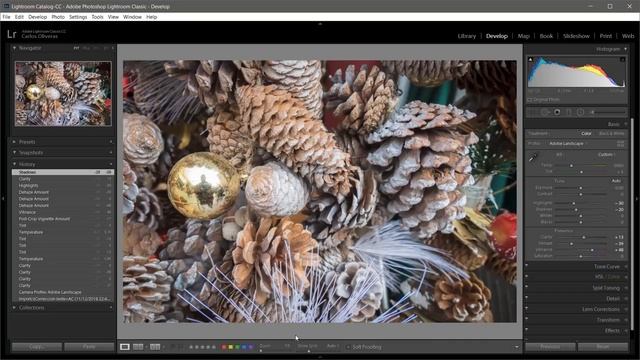Switch to the Slideshow module

[x=576, y=36]
